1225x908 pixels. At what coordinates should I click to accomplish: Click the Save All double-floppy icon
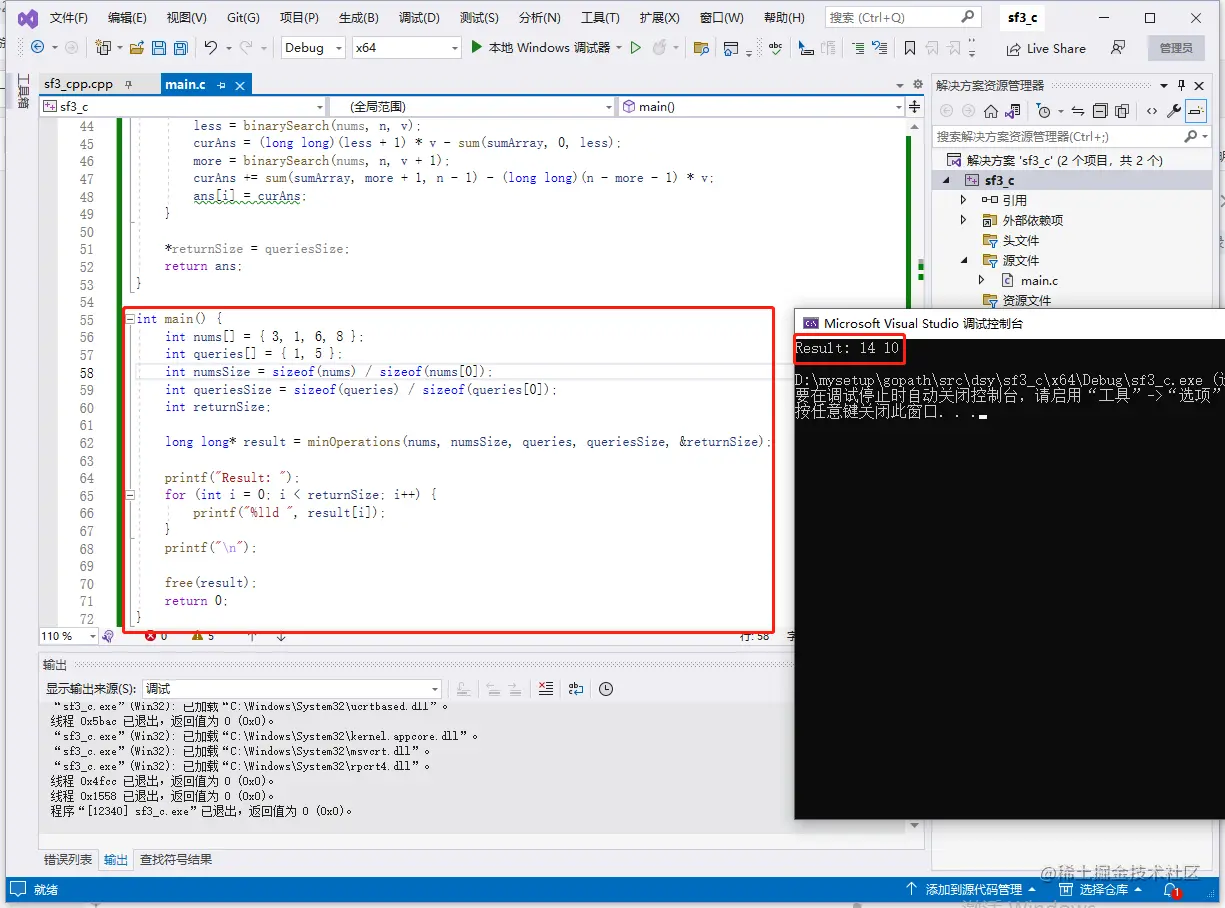(x=181, y=47)
